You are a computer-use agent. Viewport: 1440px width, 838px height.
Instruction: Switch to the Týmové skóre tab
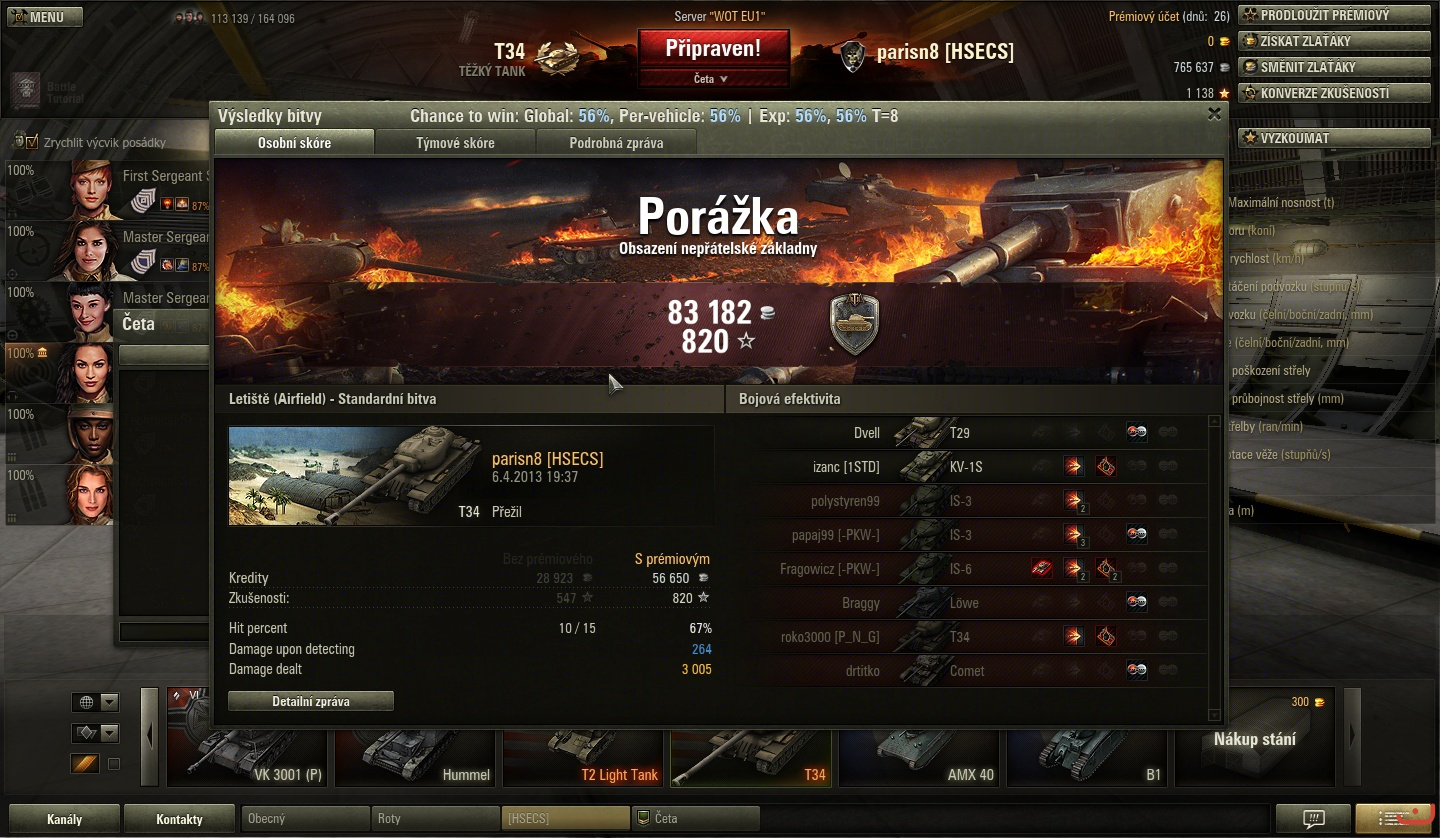tap(455, 143)
